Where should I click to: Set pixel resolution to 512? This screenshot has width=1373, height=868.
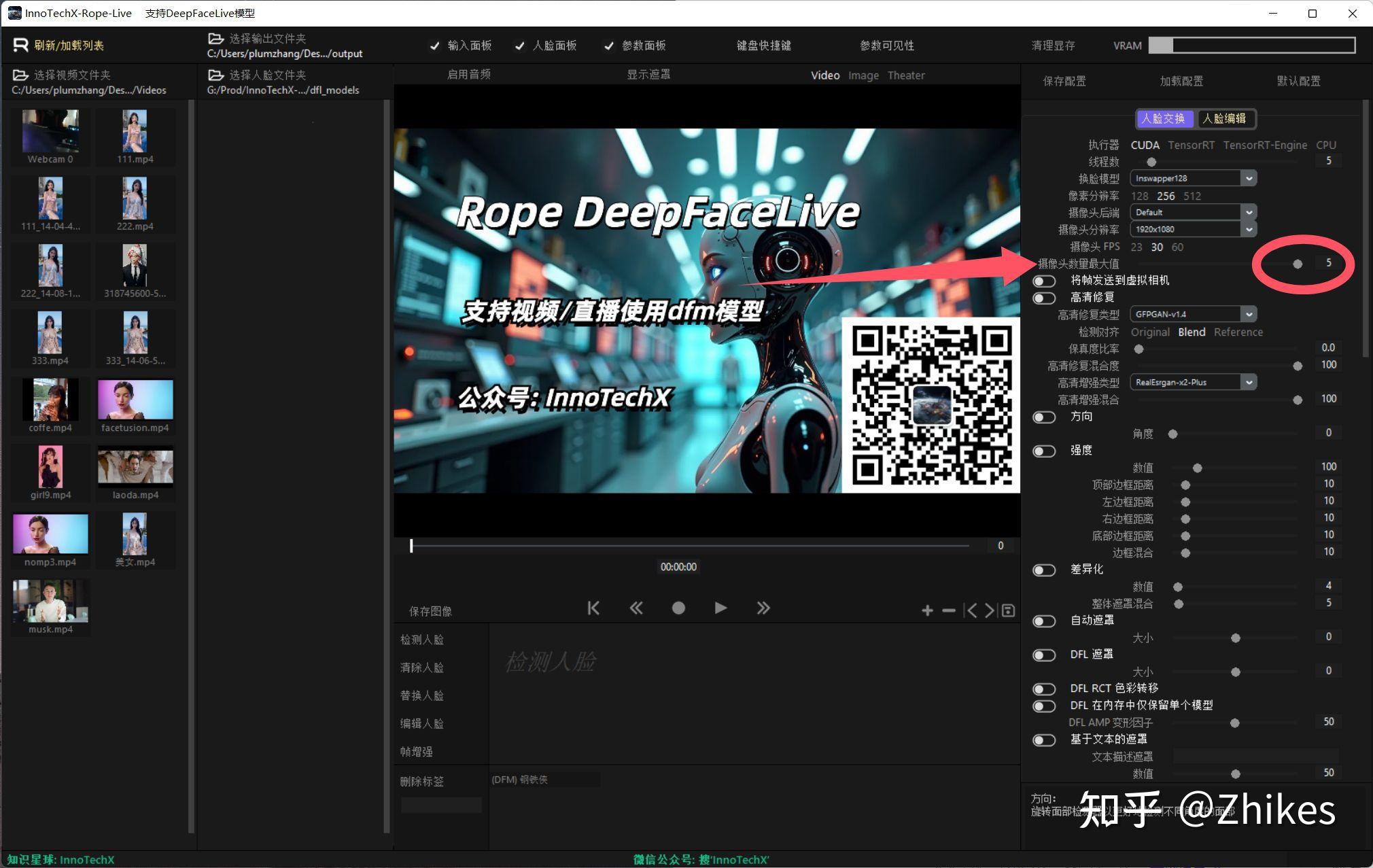click(x=1192, y=196)
